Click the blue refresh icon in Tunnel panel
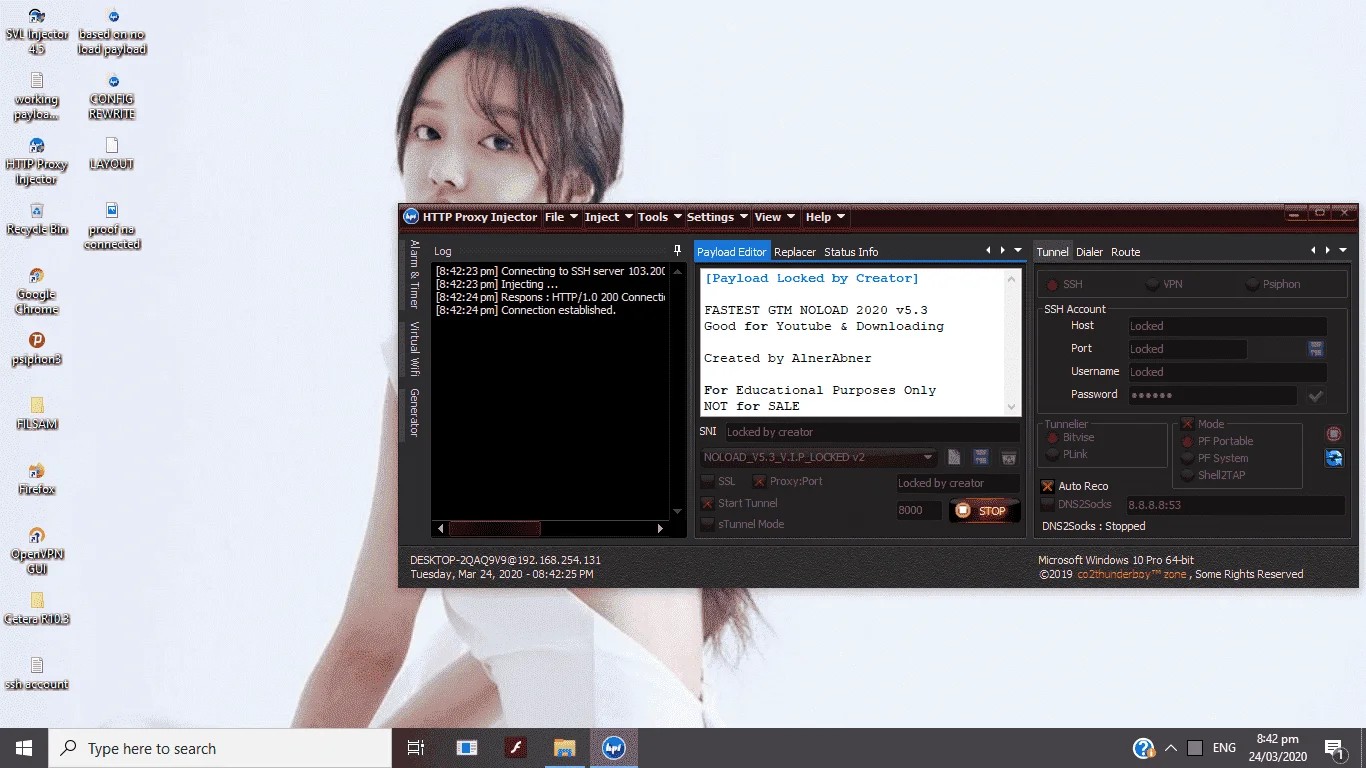 [1334, 458]
